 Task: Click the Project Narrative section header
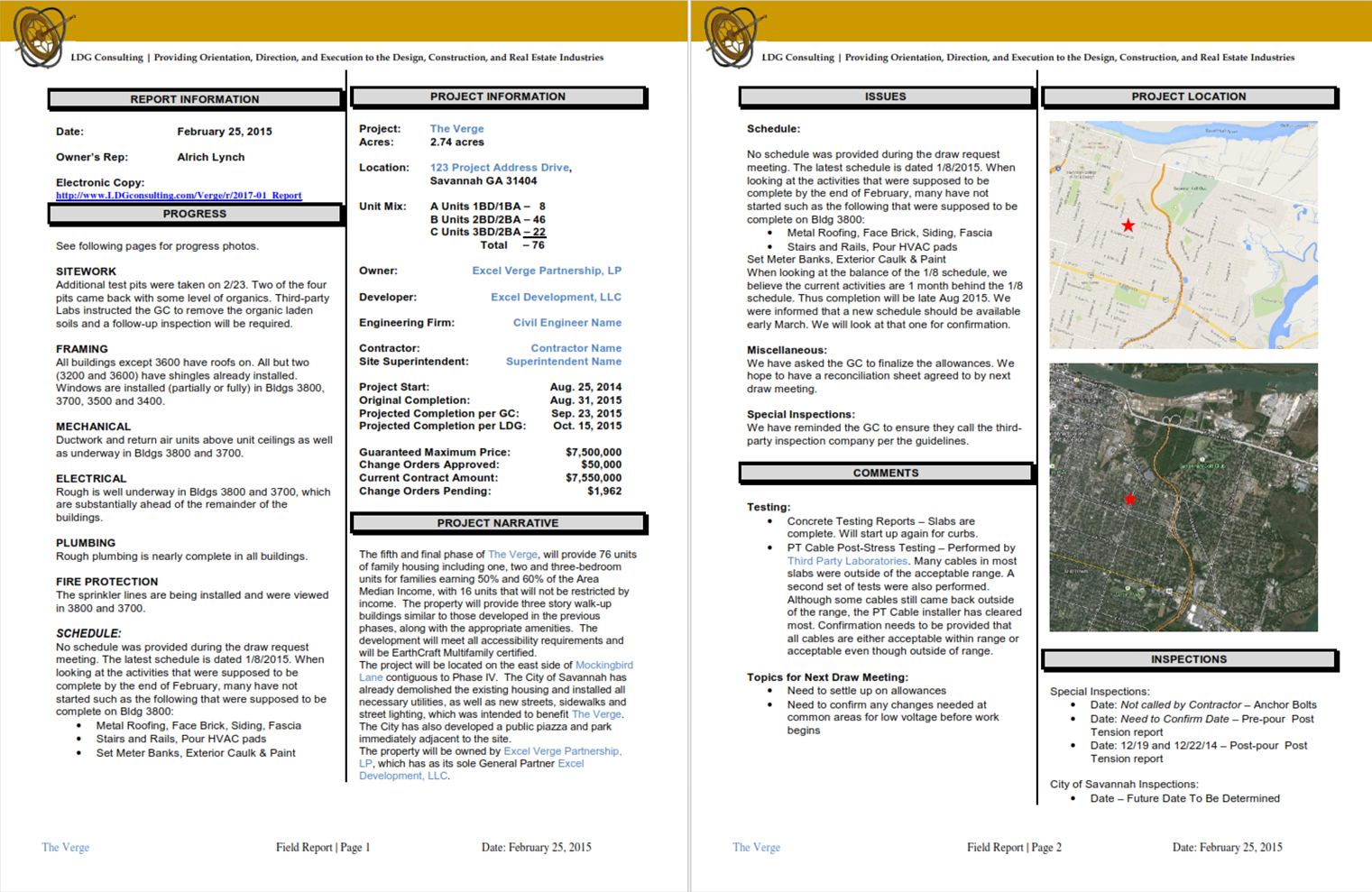(x=498, y=523)
